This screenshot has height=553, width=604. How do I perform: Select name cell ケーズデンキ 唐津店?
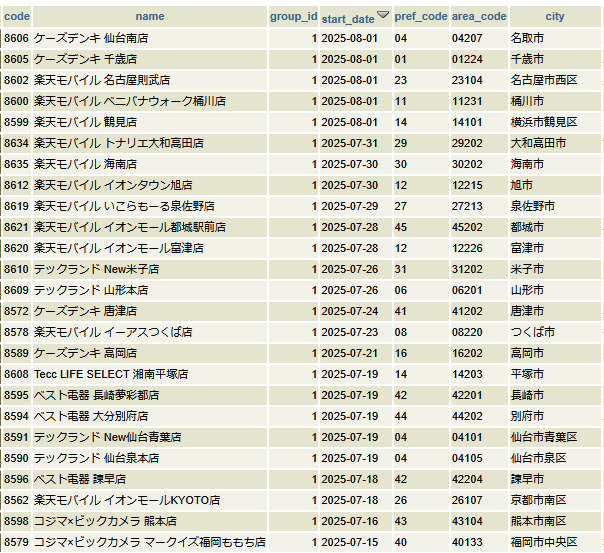coord(150,311)
